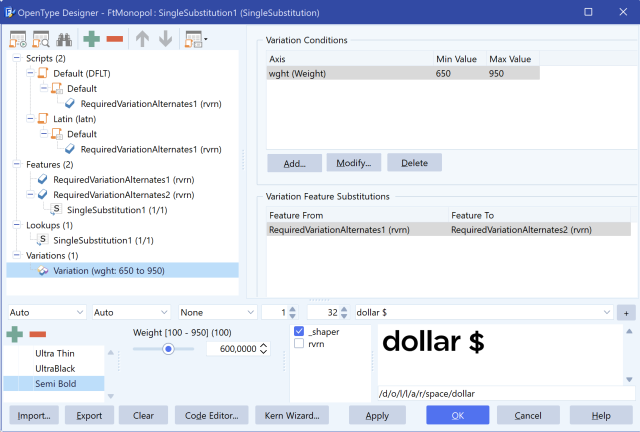Remove preview instance with red minus
The height and width of the screenshot is (432, 640).
[38, 333]
